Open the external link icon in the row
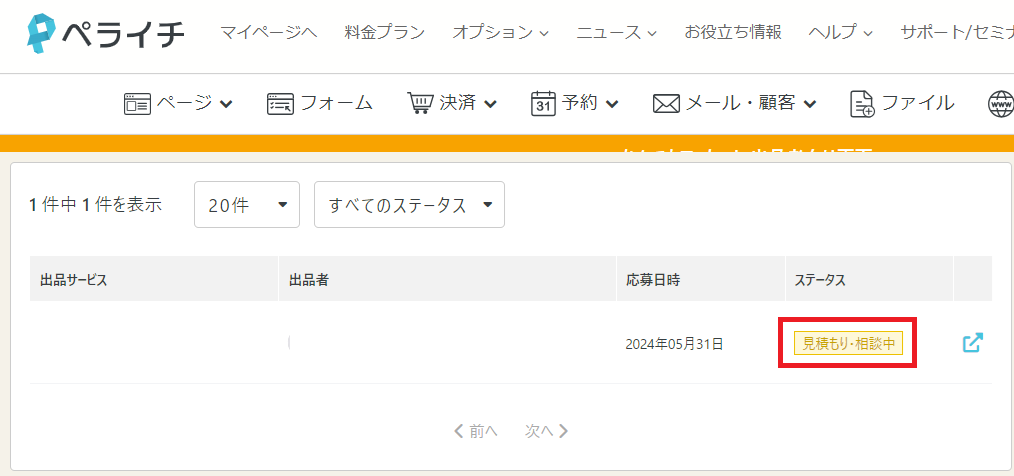1014x476 pixels. click(972, 343)
